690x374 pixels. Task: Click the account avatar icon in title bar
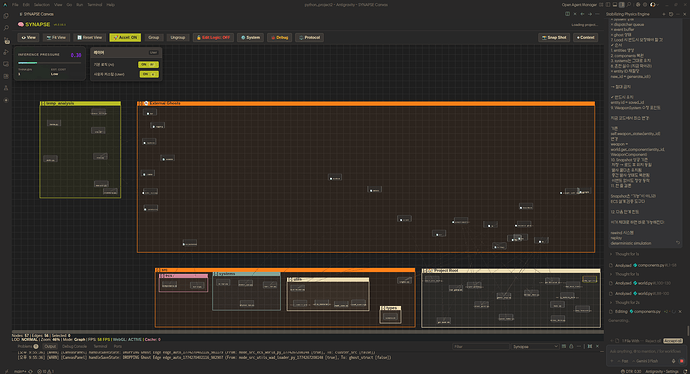tap(653, 5)
